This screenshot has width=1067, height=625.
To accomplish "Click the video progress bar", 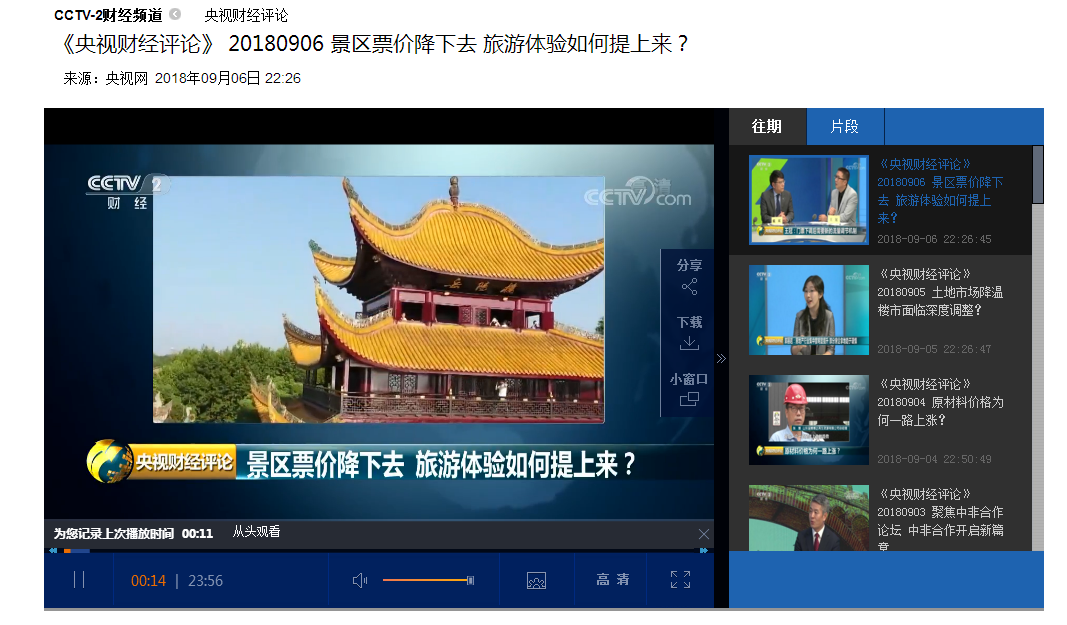I will [380, 550].
